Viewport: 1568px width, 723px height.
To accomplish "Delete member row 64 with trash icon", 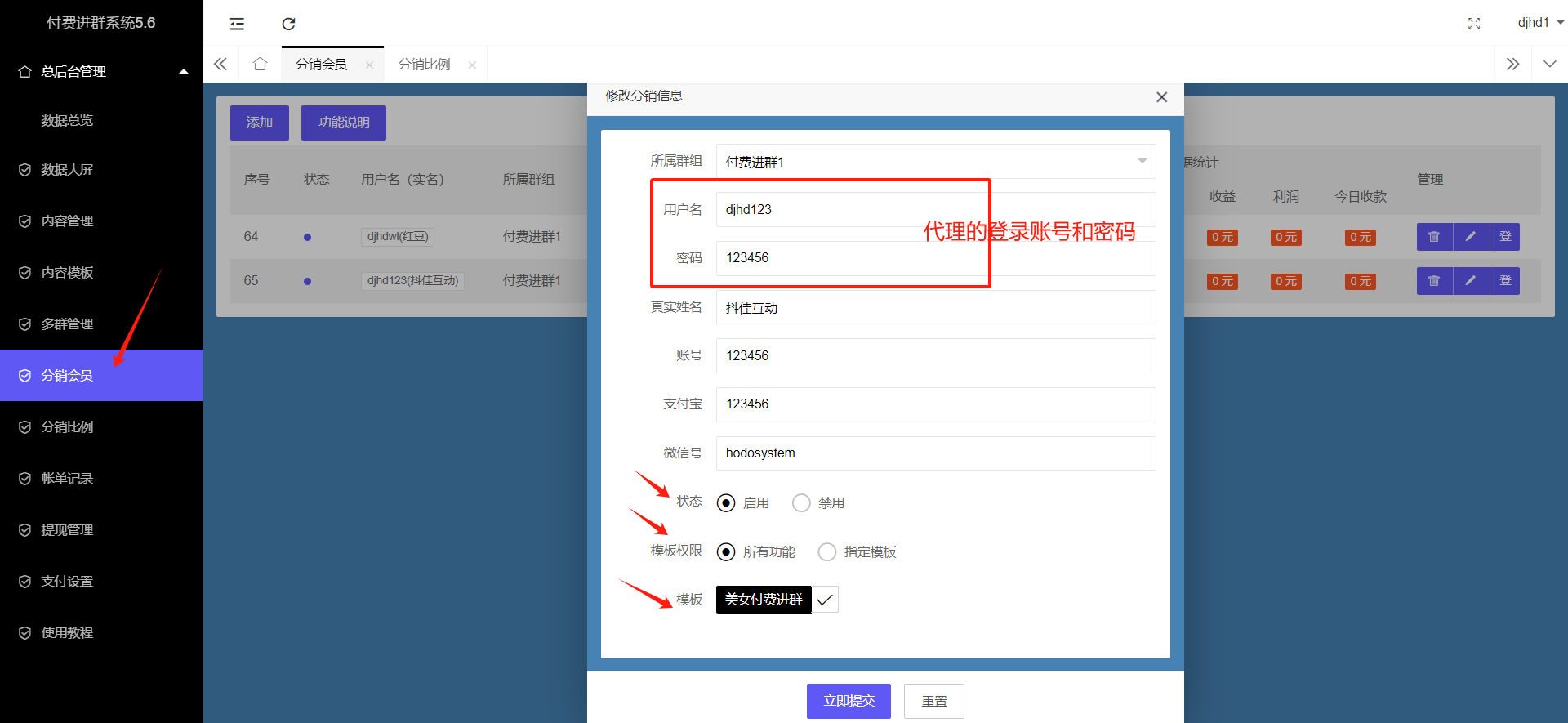I will coord(1434,237).
